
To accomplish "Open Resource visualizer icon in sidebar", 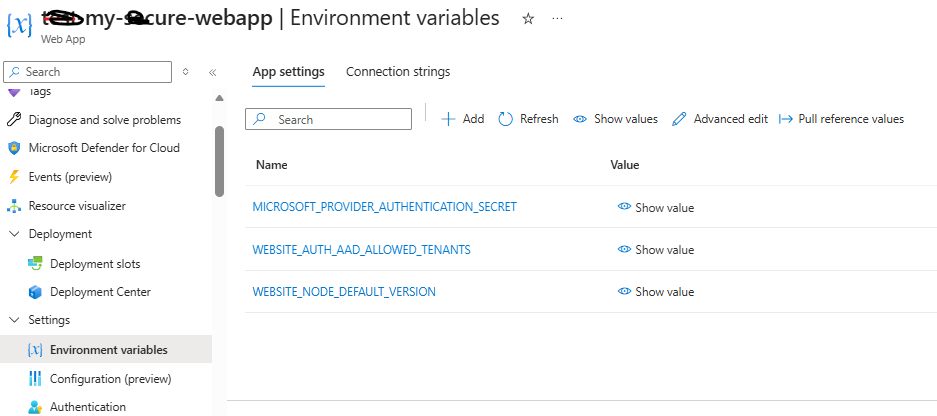I will [14, 206].
